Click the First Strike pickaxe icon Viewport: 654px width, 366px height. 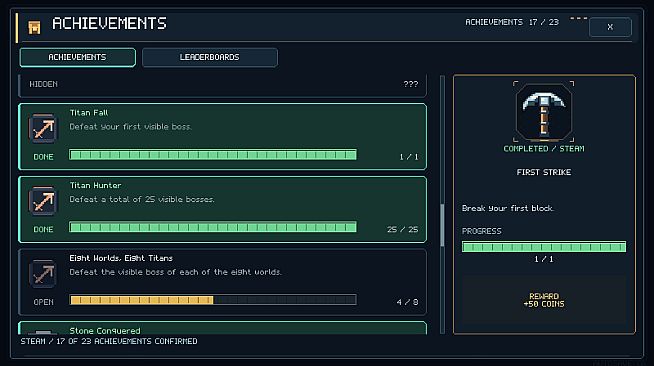coord(543,112)
